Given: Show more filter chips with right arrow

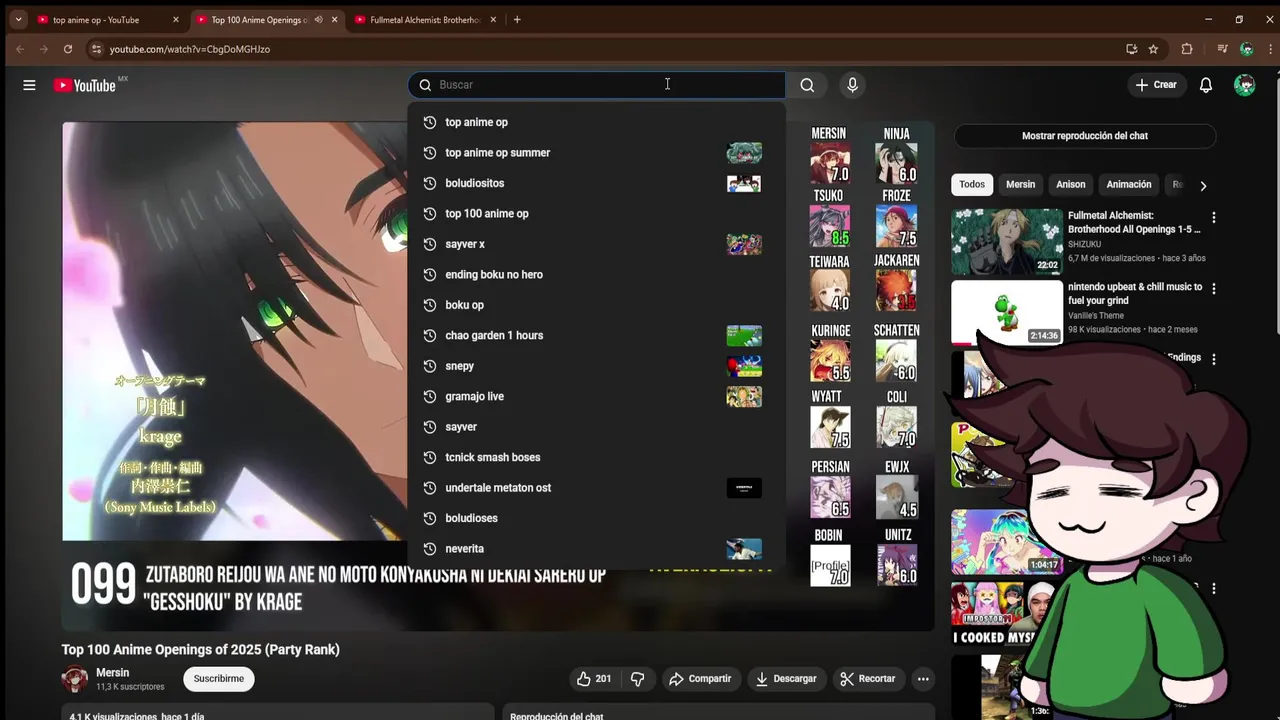Looking at the screenshot, I should click(x=1203, y=186).
